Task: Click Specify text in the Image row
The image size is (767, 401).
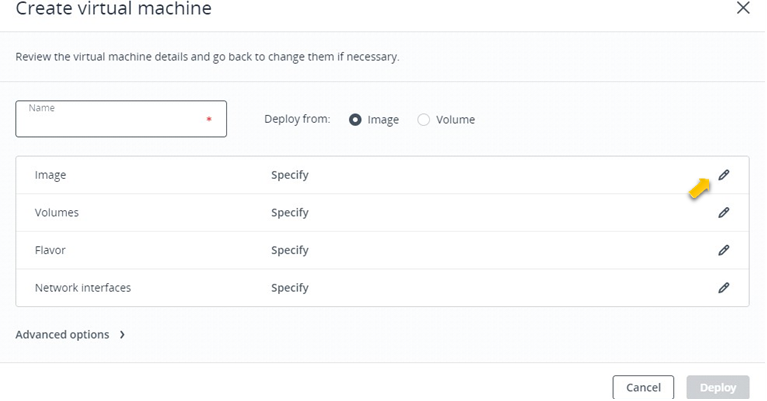Action: tap(290, 175)
